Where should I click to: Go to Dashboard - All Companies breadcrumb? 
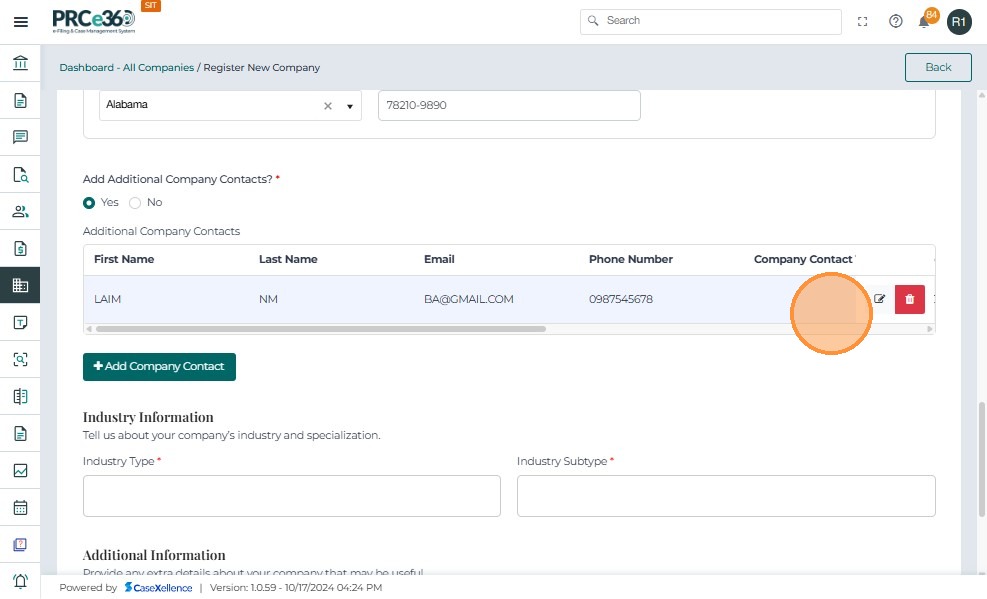(126, 67)
